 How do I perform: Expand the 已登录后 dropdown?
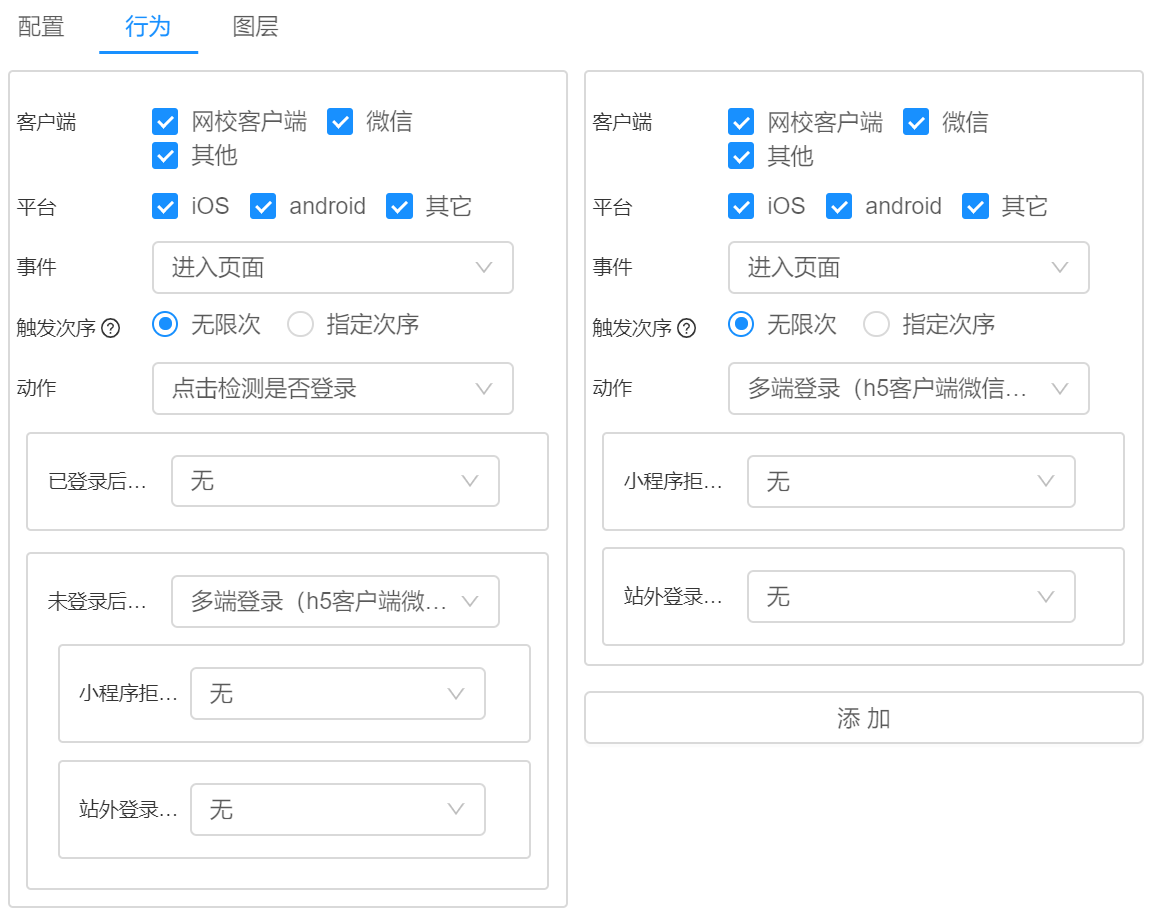pyautogui.click(x=335, y=481)
